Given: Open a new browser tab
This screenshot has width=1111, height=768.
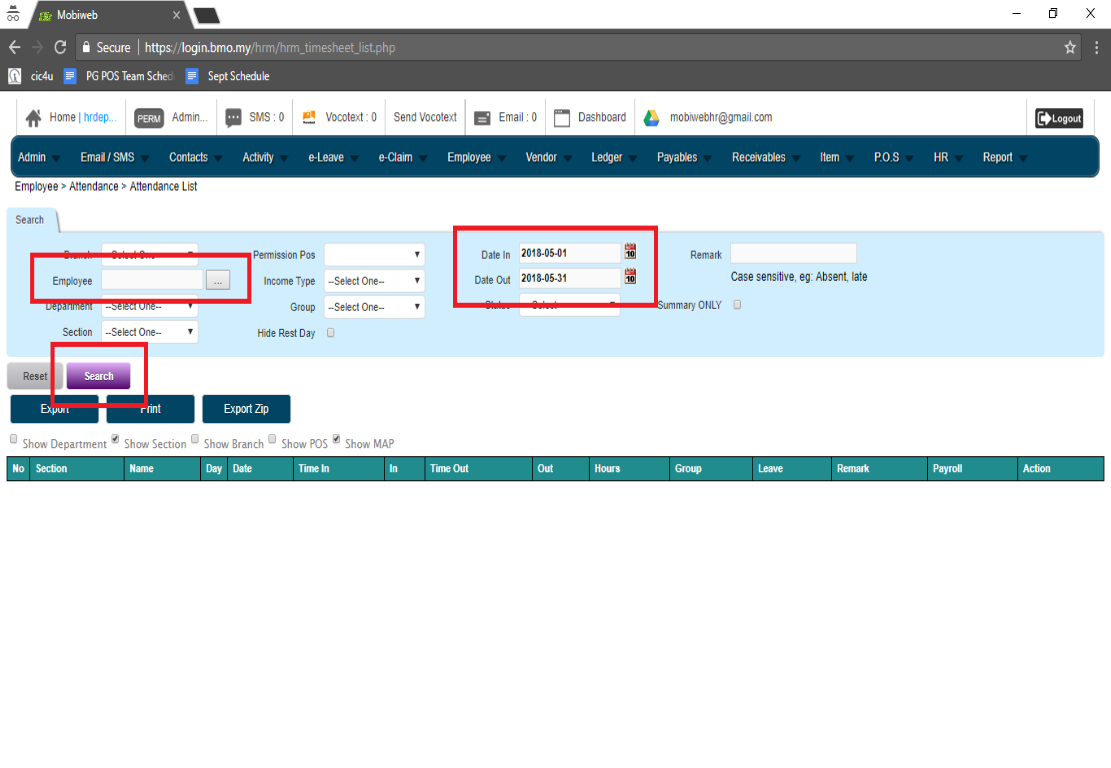Looking at the screenshot, I should (206, 16).
